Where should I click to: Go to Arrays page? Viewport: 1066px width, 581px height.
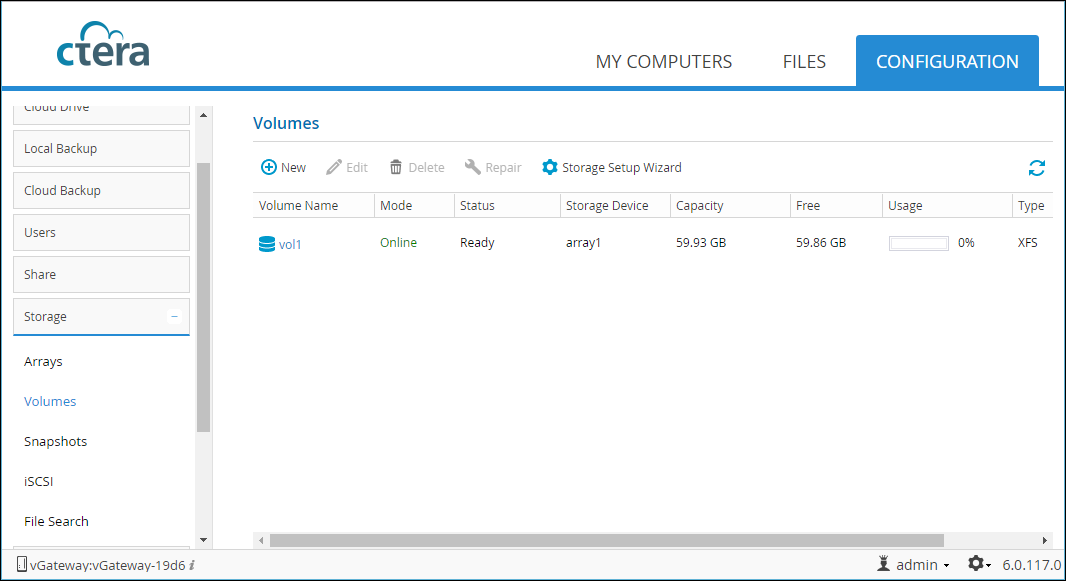(43, 362)
